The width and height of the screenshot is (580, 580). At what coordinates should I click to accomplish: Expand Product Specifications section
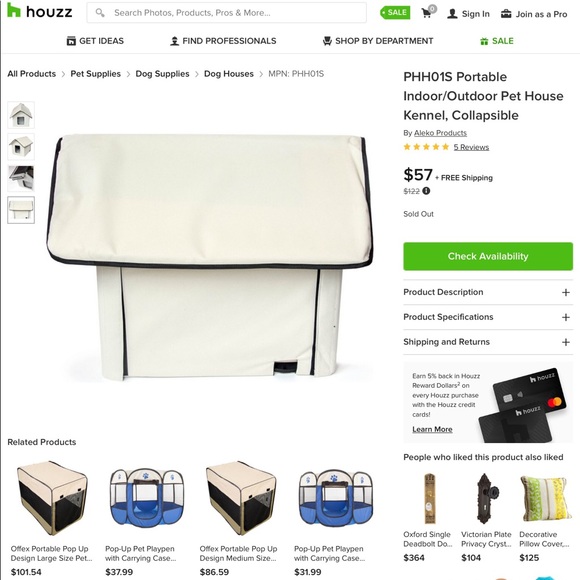[x=488, y=317]
